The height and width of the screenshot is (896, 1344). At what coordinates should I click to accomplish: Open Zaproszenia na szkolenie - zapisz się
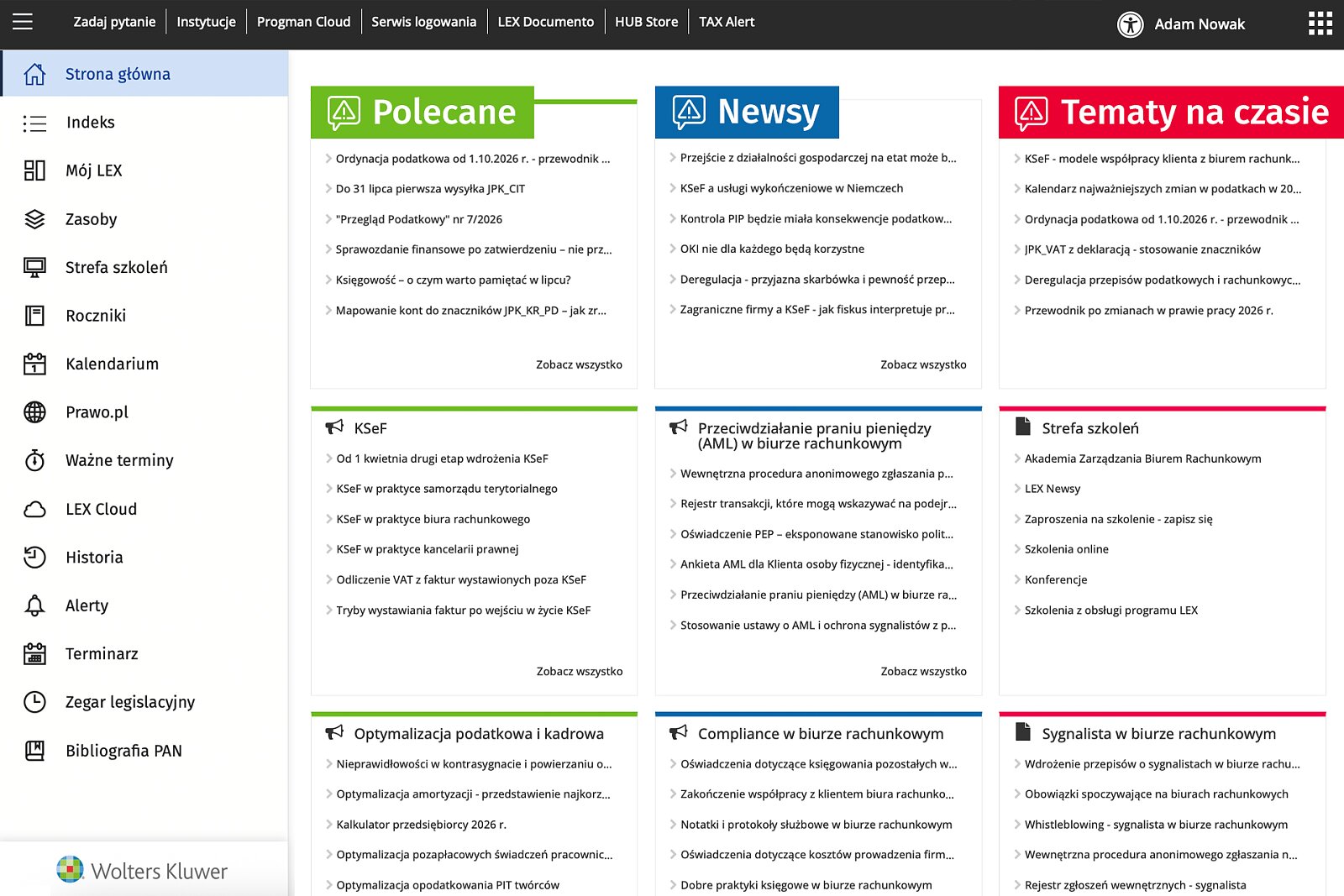coord(1119,519)
